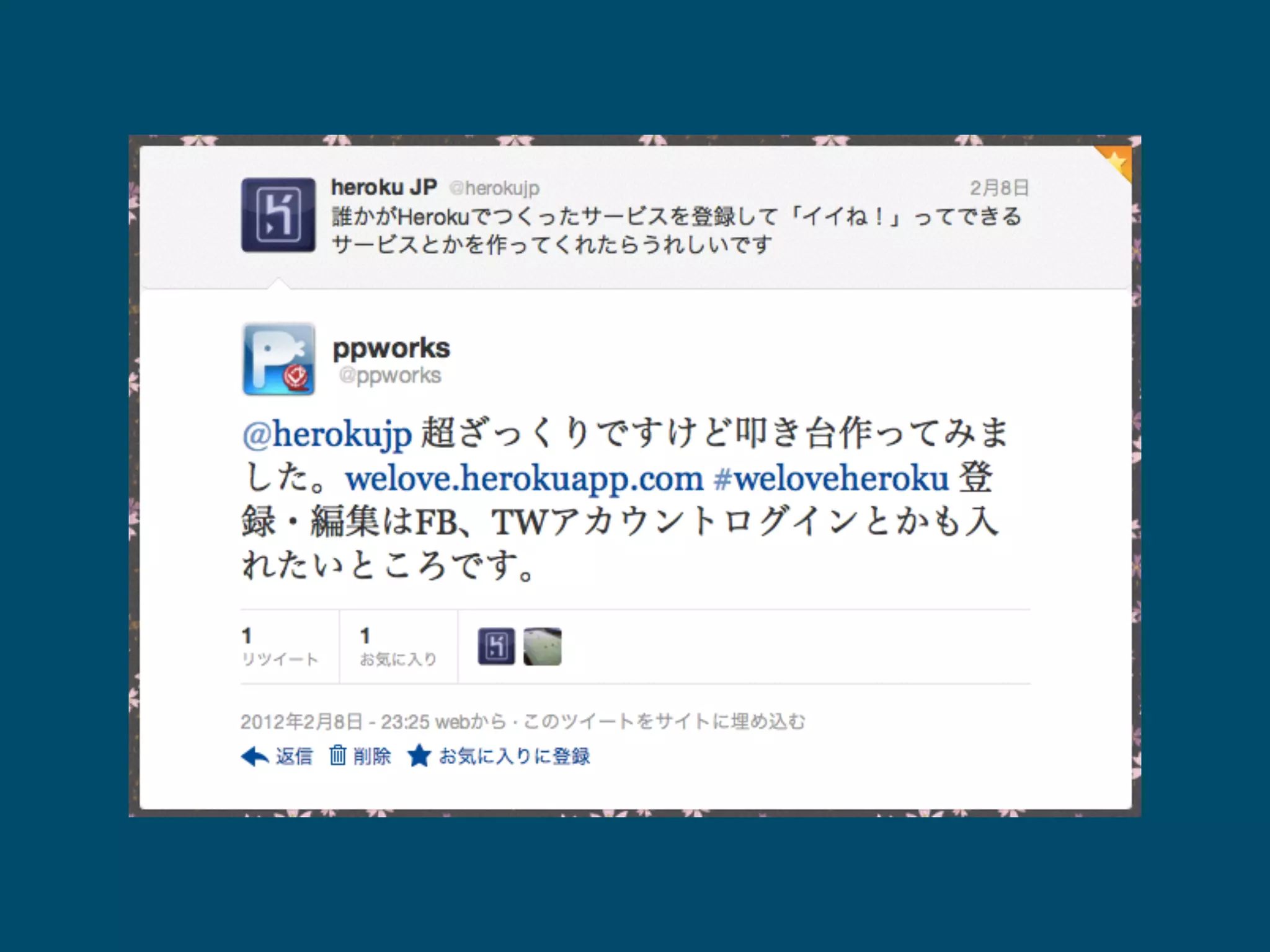The height and width of the screenshot is (952, 1270).
Task: Click the 1 お気に入り count
Action: [398, 646]
